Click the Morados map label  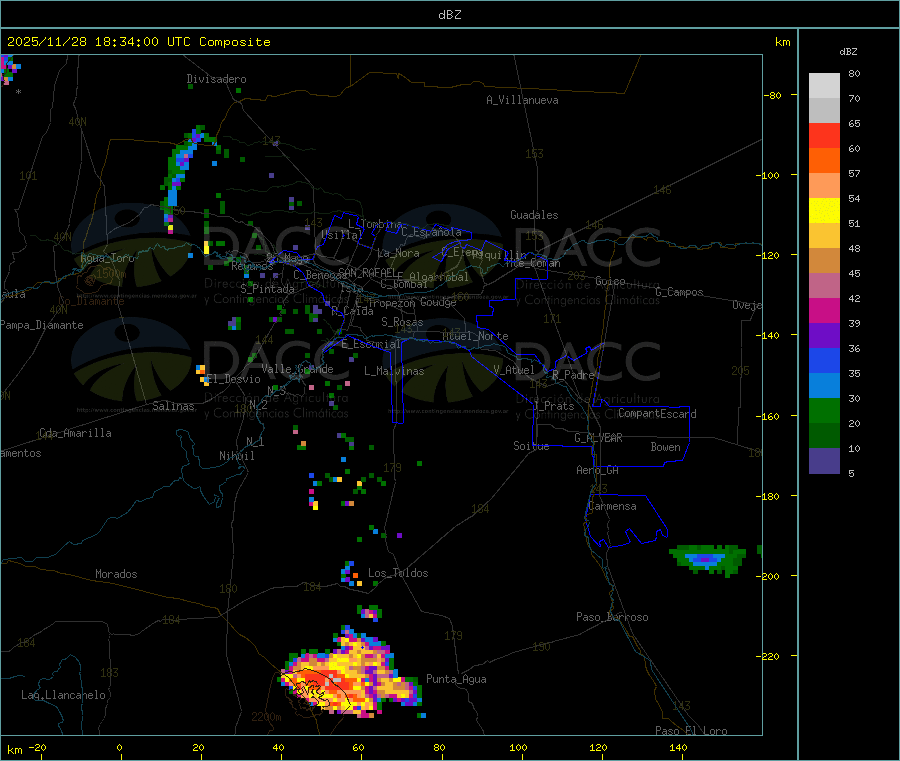[116, 574]
